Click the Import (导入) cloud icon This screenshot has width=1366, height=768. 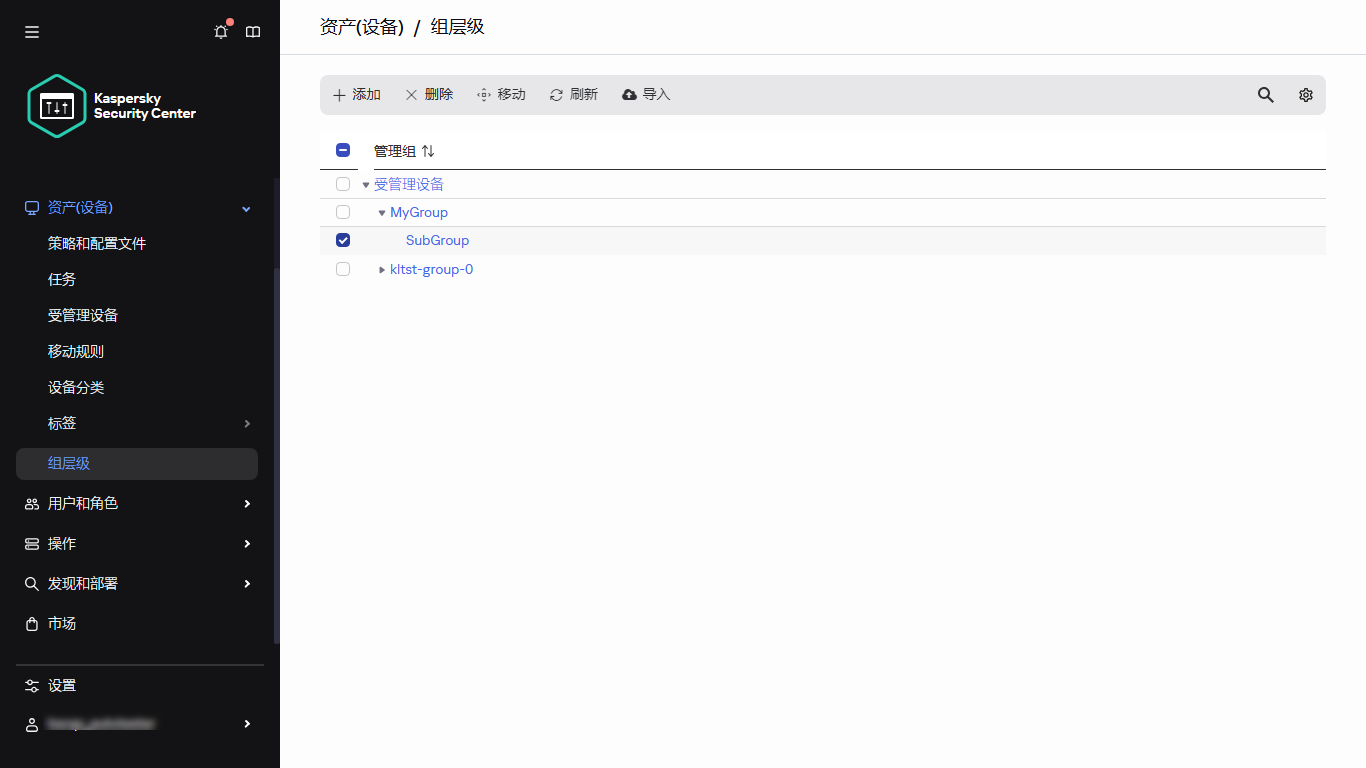click(x=628, y=94)
